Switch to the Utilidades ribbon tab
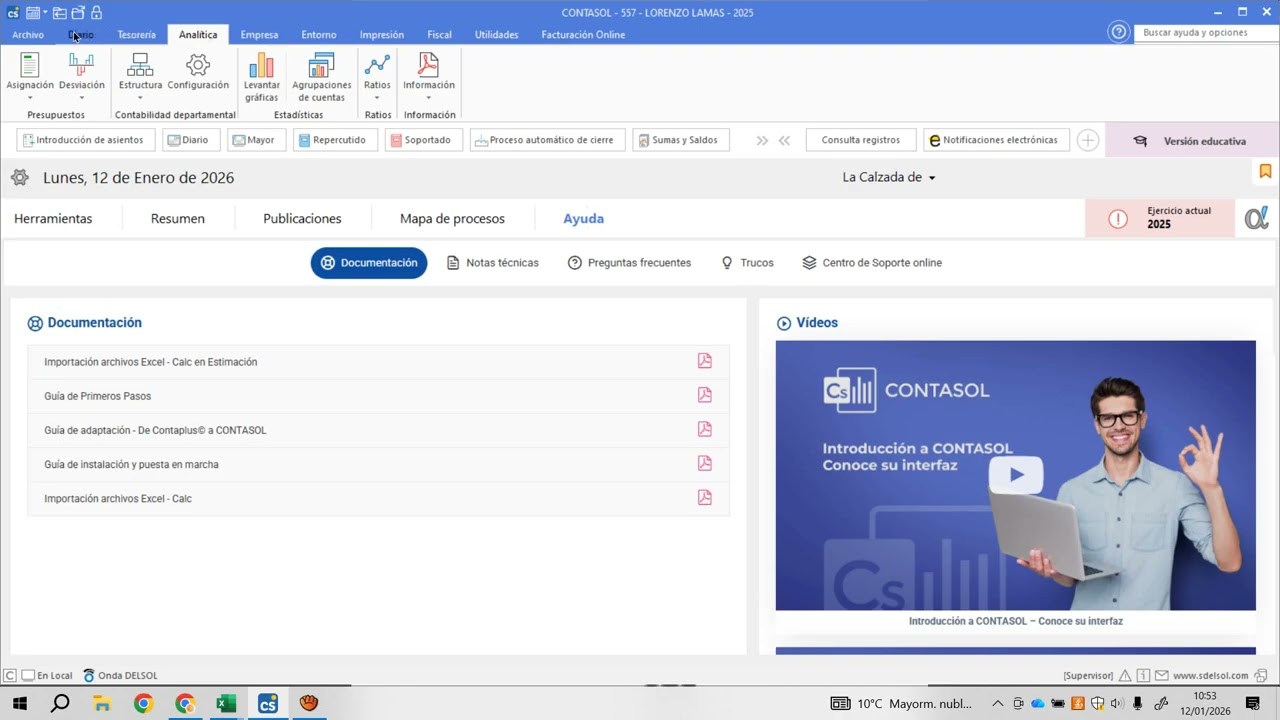Screen dimensions: 1280x720 (x=496, y=35)
